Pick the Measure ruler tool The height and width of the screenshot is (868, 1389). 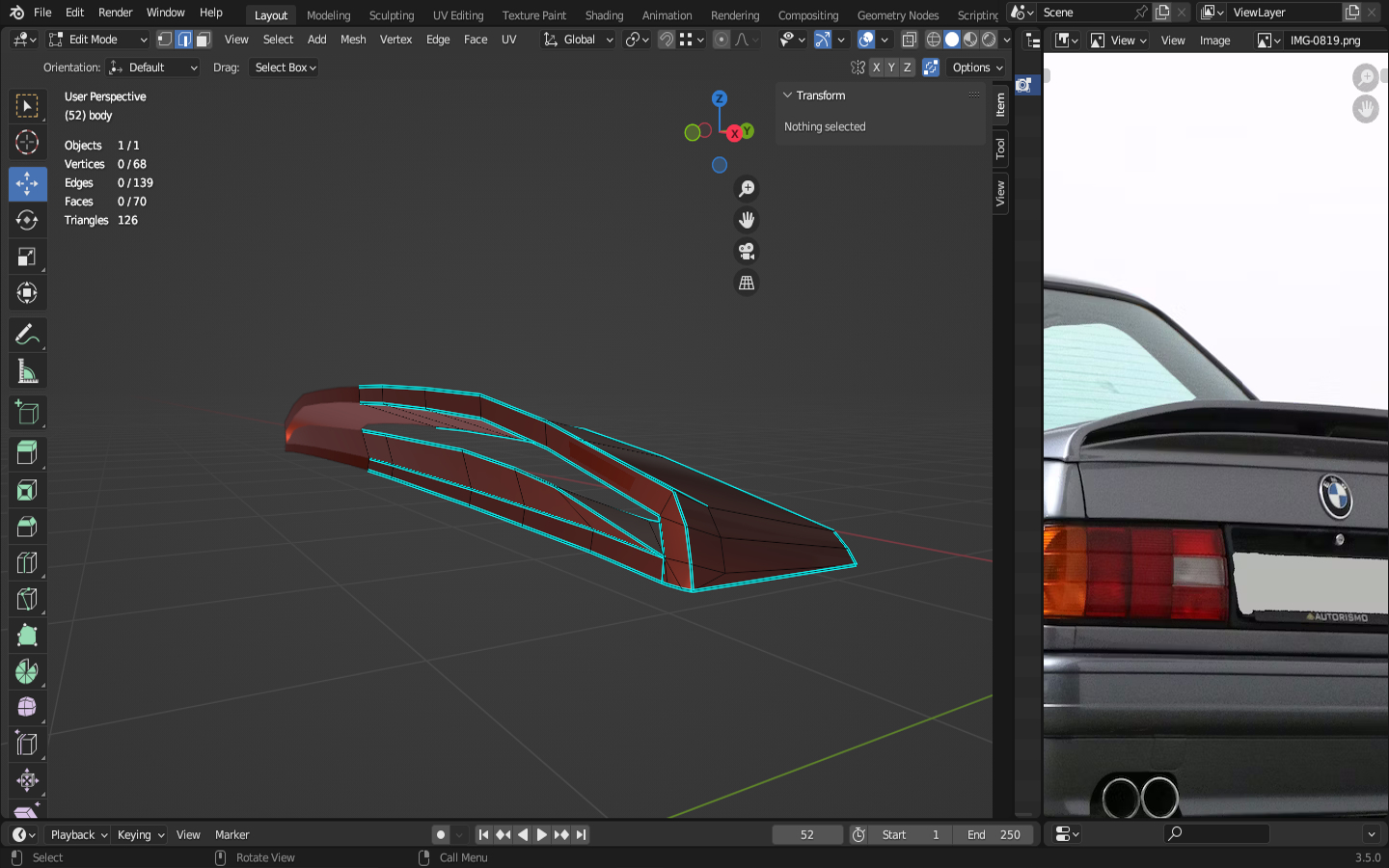point(27,372)
